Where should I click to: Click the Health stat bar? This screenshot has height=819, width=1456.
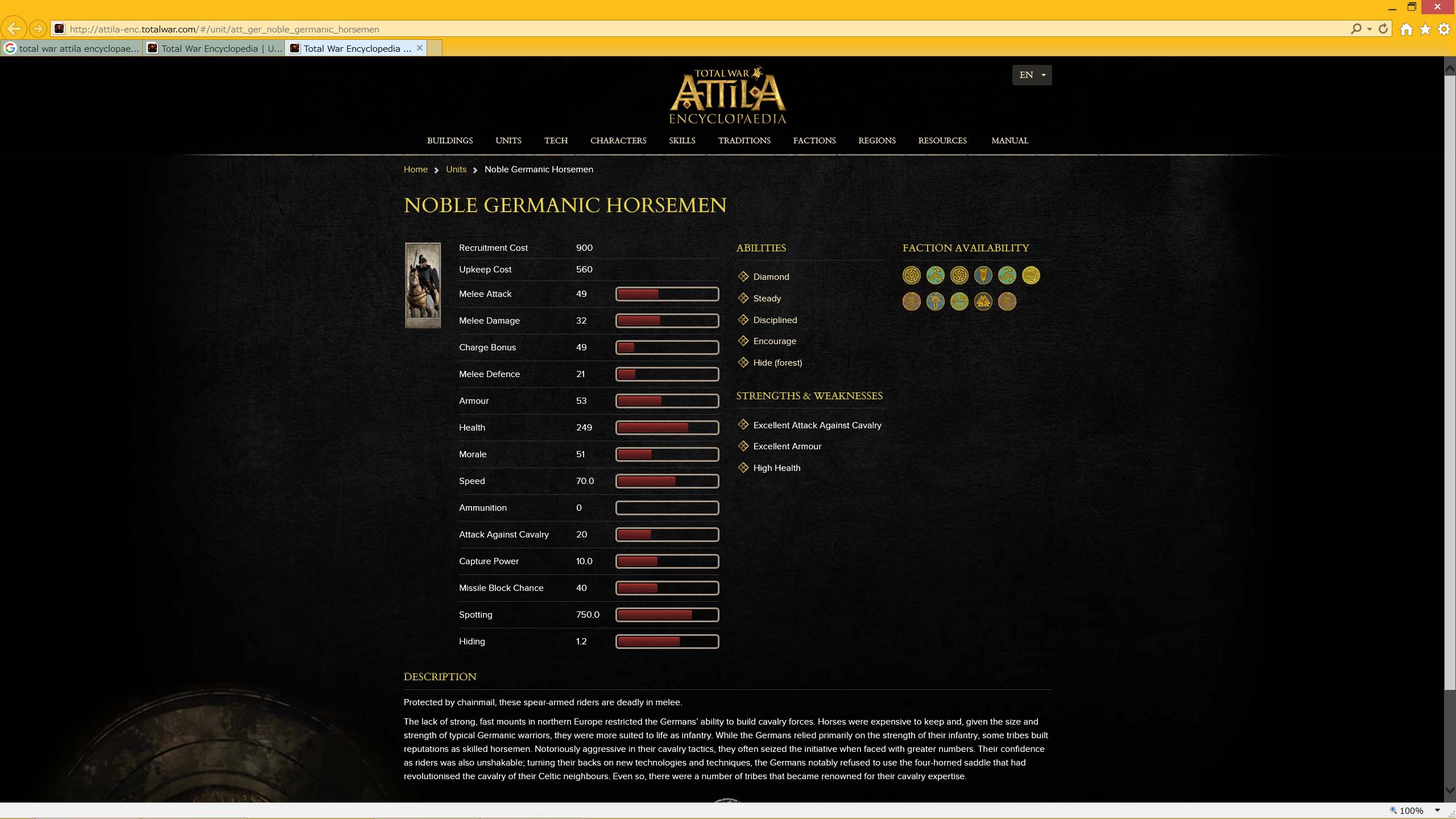667,428
